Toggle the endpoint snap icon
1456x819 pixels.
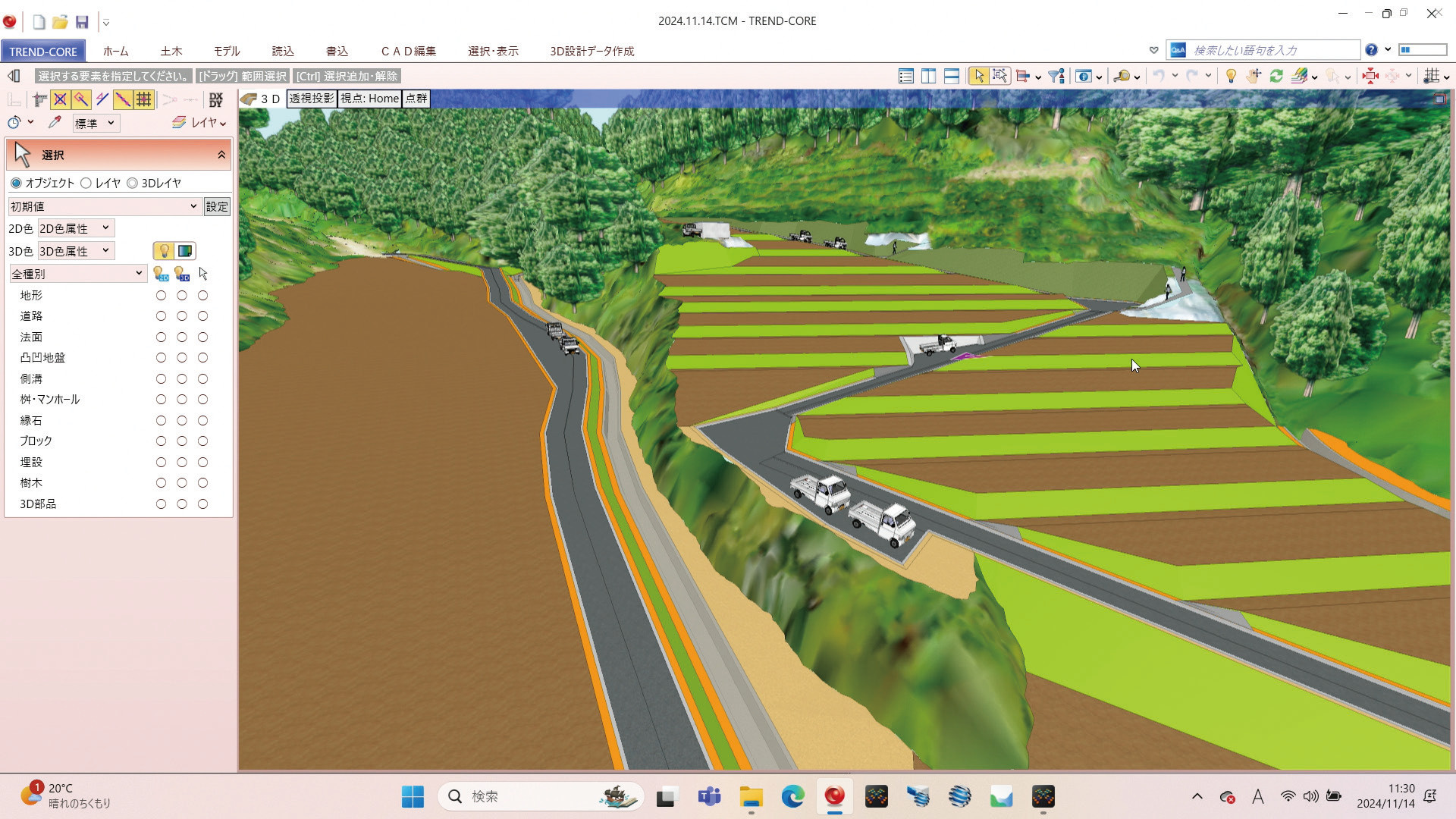pos(80,99)
